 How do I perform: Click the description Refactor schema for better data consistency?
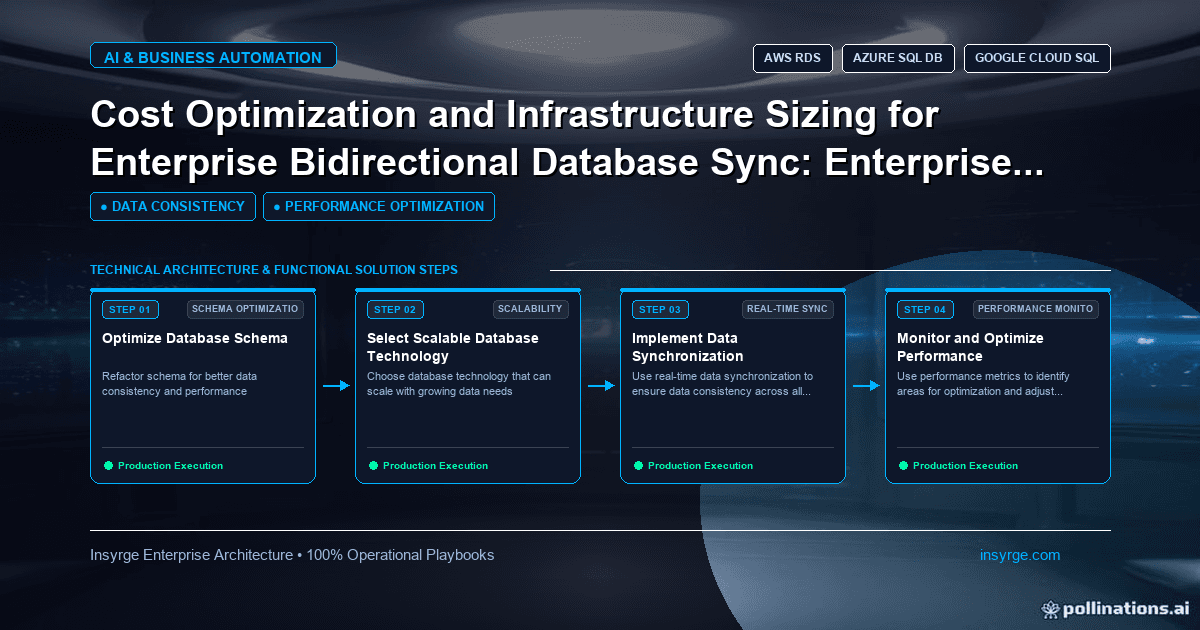180,384
